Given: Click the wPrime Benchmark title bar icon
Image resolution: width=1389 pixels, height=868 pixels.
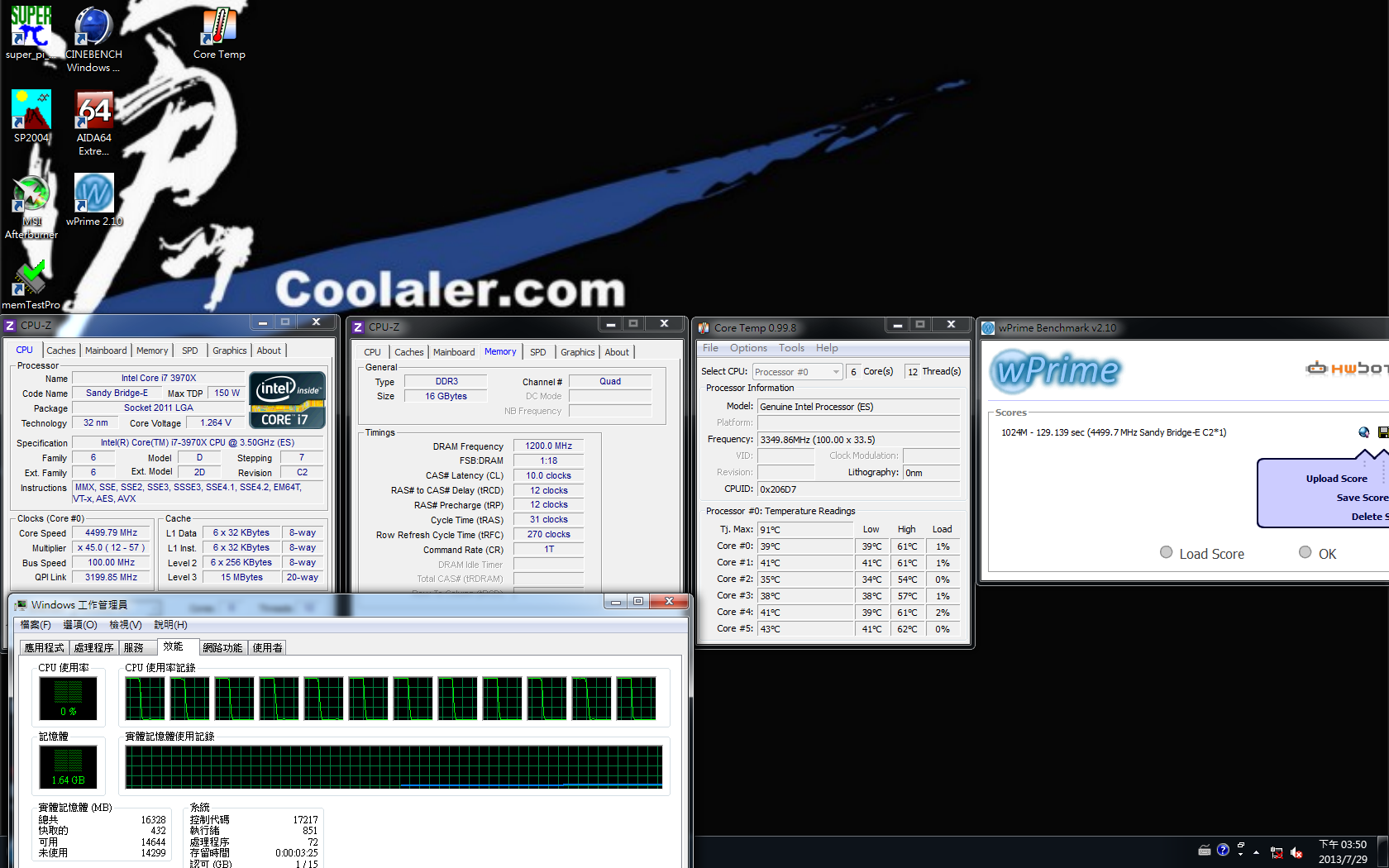Looking at the screenshot, I should pos(988,328).
